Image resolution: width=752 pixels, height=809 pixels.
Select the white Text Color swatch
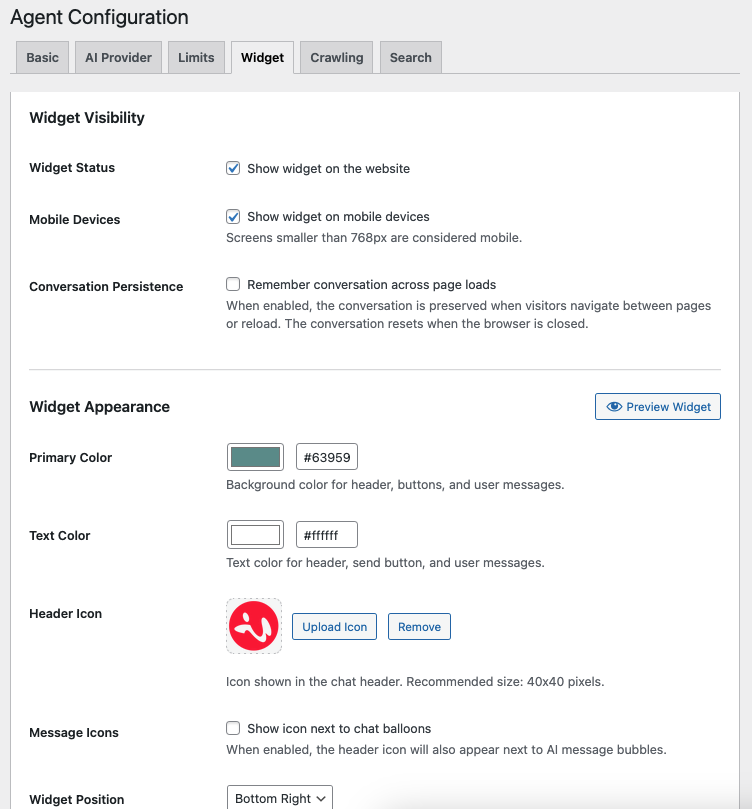255,534
